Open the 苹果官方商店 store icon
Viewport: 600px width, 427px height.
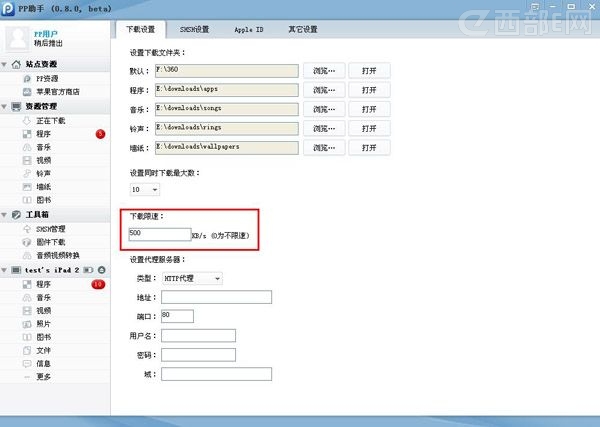(x=27, y=92)
